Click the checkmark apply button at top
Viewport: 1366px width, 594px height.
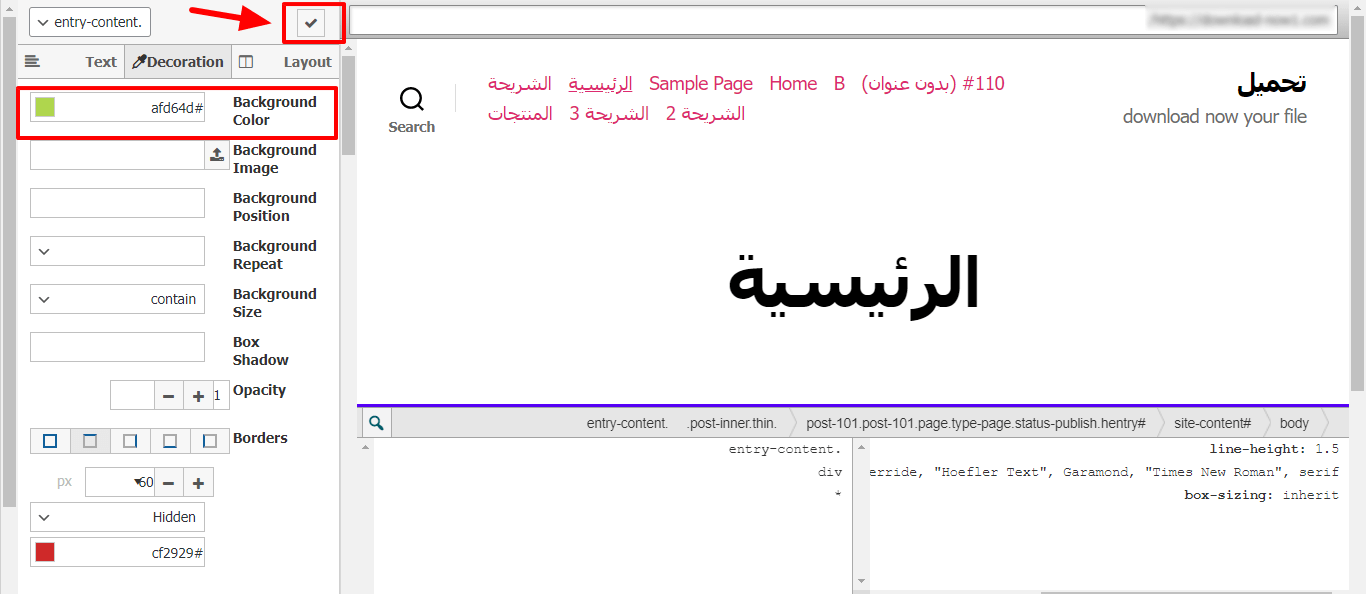click(x=313, y=23)
